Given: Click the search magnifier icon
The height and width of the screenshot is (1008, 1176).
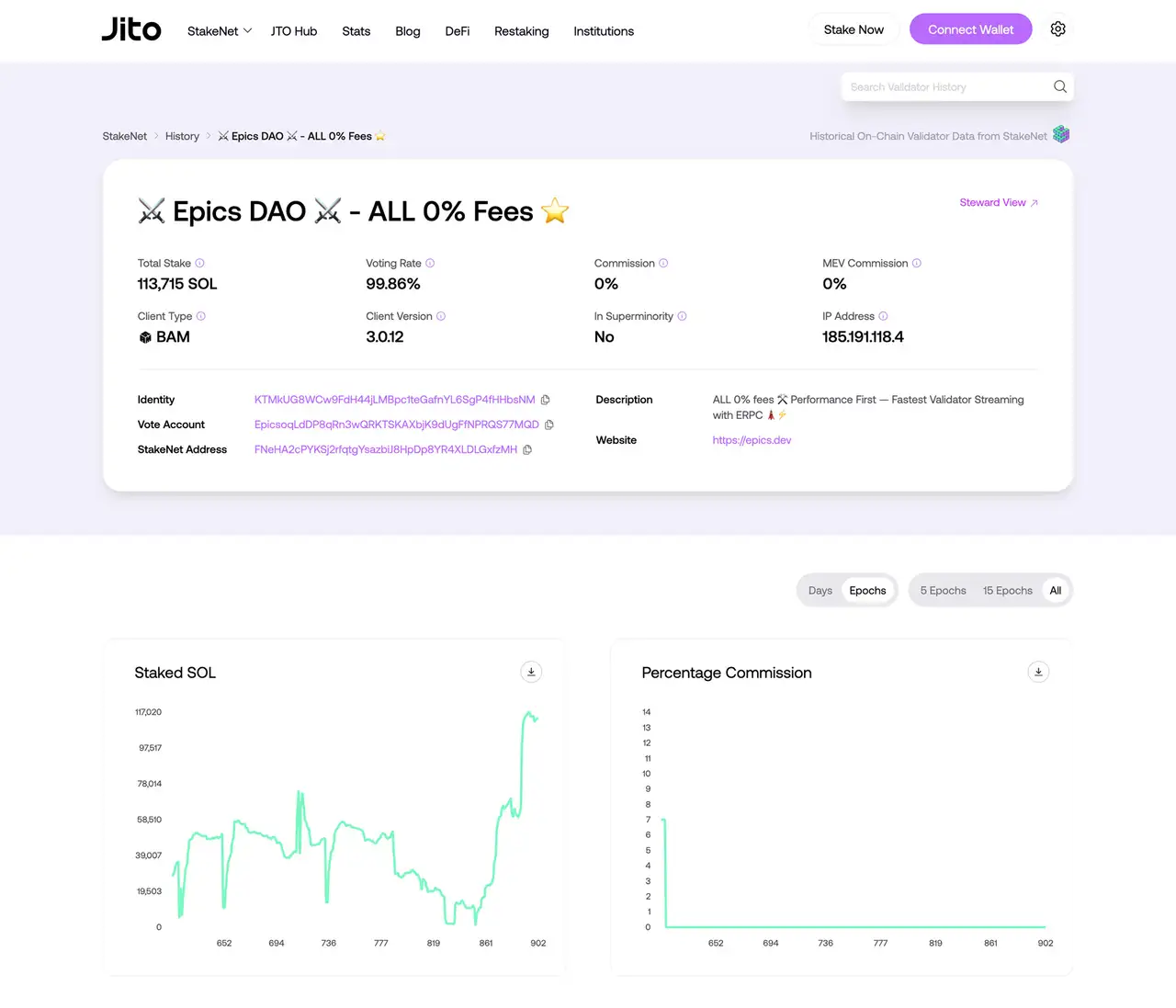Looking at the screenshot, I should (x=1059, y=86).
